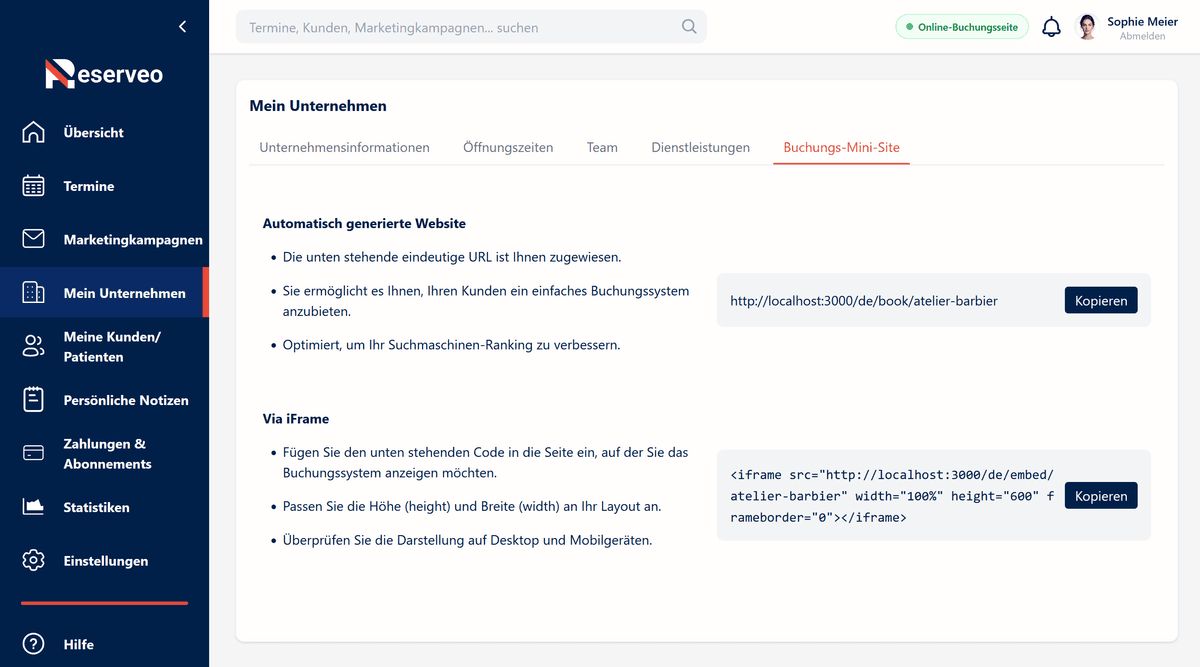Click the search magnifier icon
The width and height of the screenshot is (1200, 667).
[689, 27]
